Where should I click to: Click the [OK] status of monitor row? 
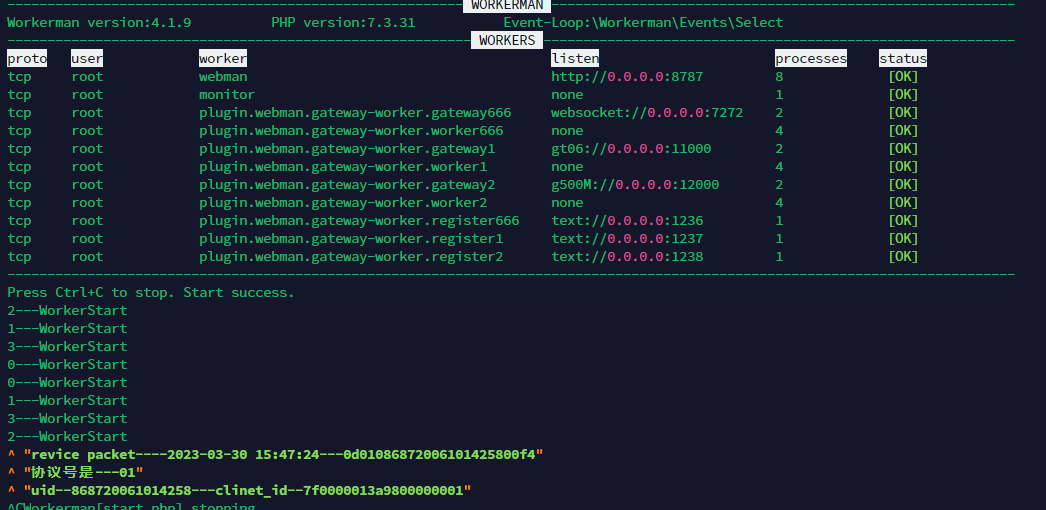903,95
